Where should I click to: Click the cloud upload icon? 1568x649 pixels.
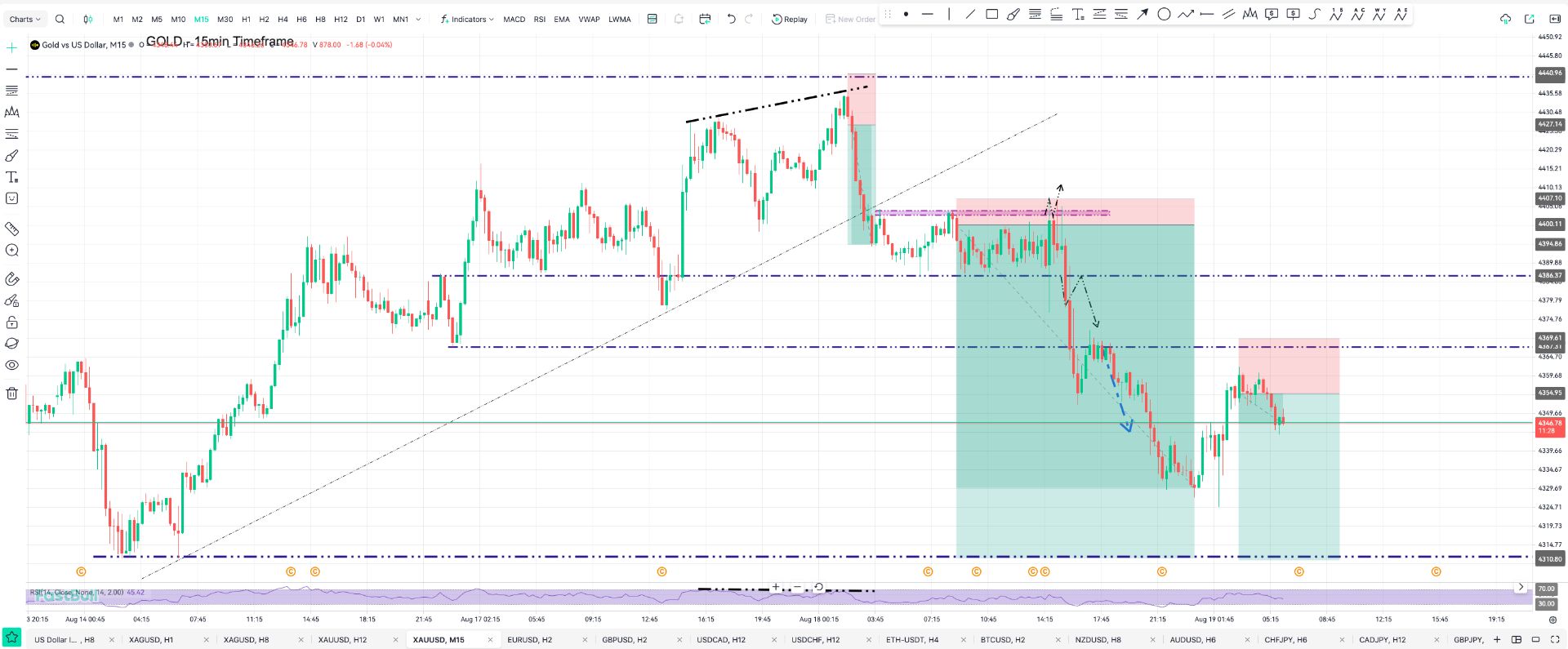click(1505, 19)
